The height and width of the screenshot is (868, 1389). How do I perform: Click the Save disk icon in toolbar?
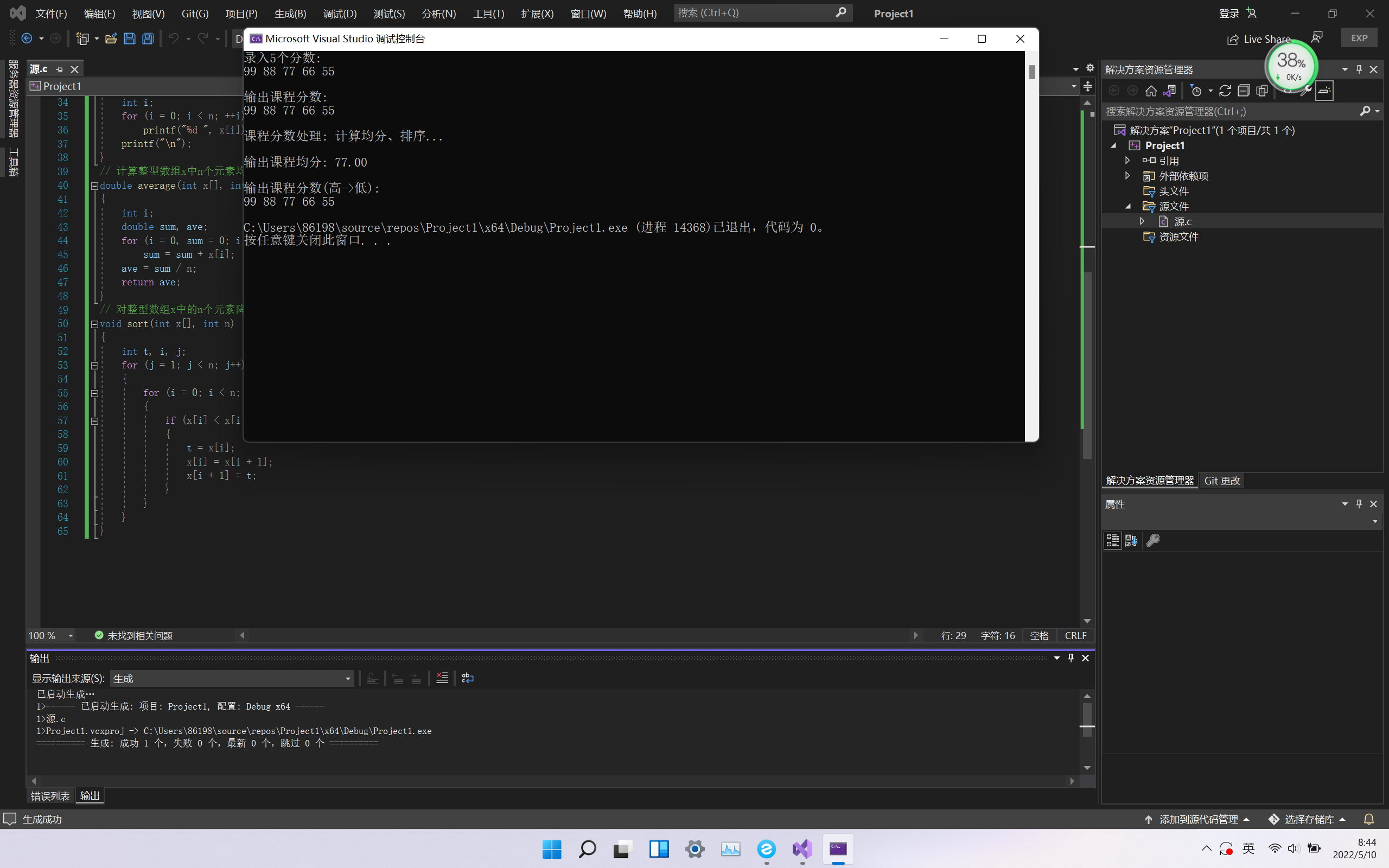(130, 39)
